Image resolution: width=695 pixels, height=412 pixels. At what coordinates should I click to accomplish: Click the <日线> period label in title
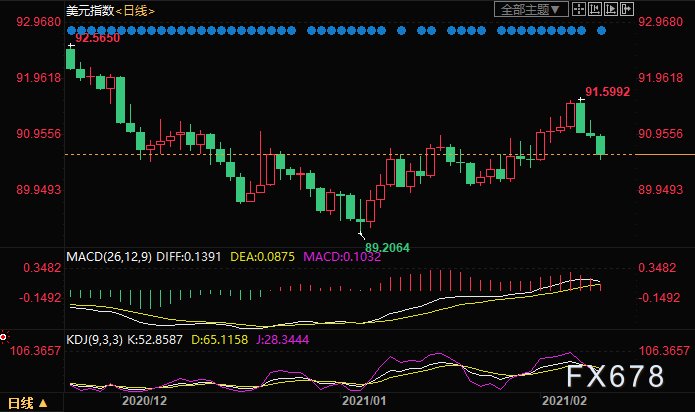click(135, 11)
